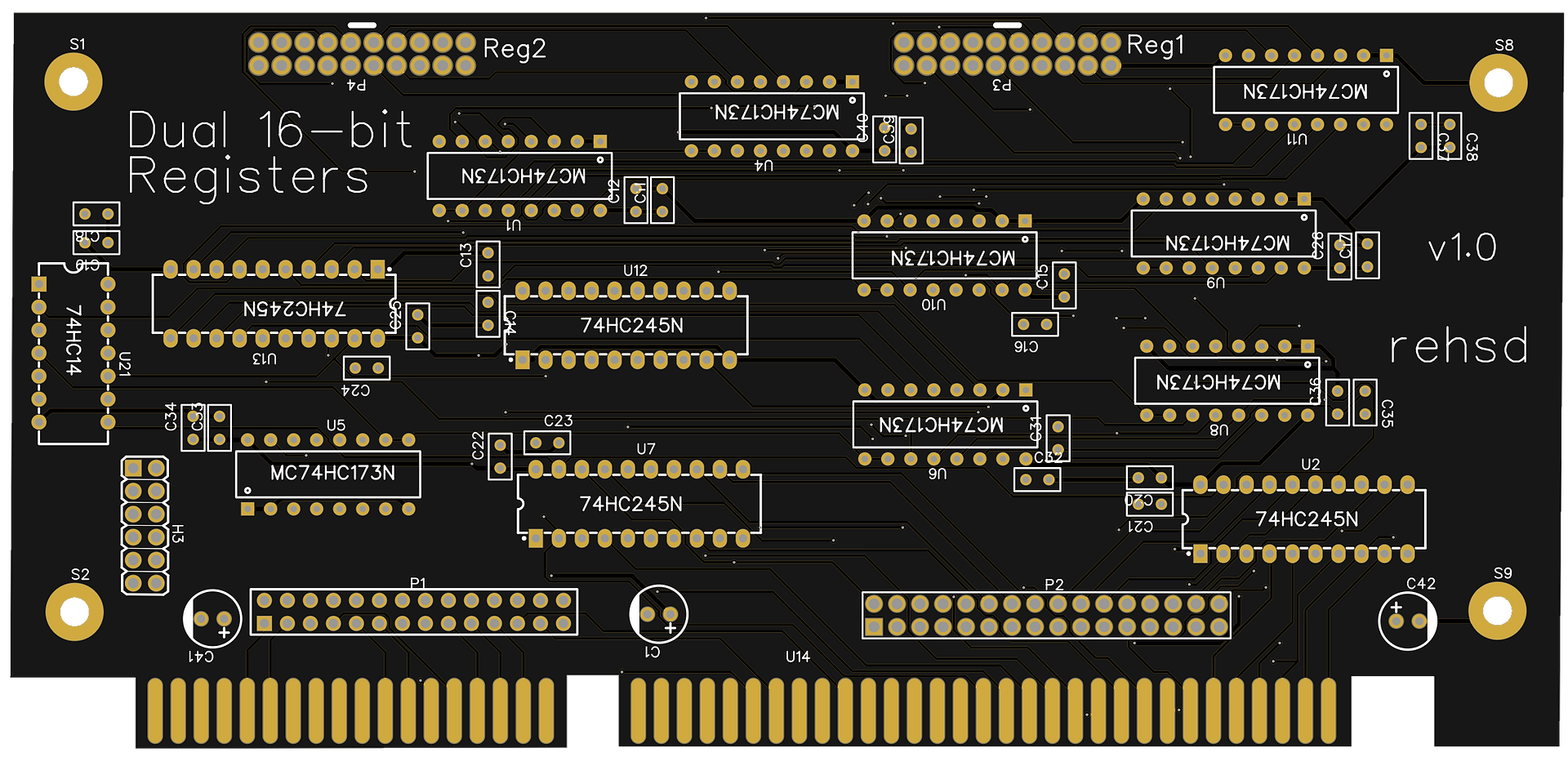This screenshot has height=757, width=1568.
Task: Click the P1 dual-row connector
Action: point(414,612)
